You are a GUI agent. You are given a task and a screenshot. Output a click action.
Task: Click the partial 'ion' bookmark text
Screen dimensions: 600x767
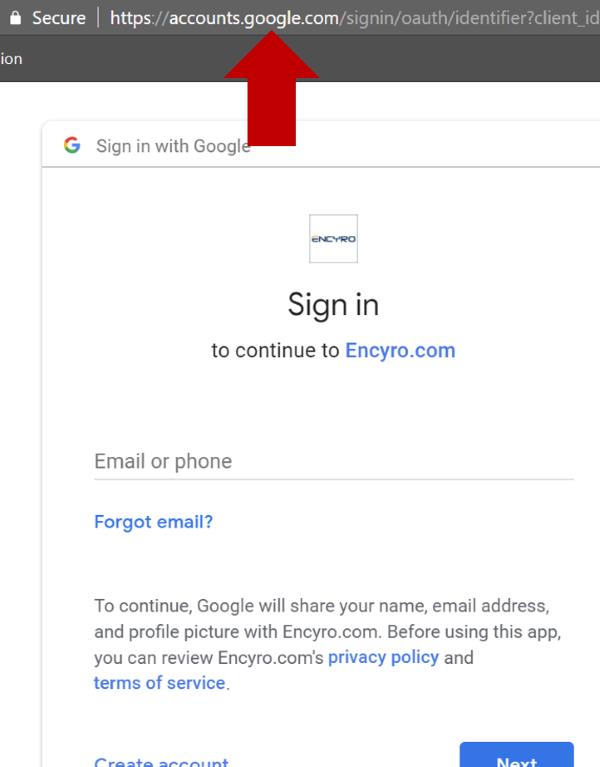click(x=11, y=59)
